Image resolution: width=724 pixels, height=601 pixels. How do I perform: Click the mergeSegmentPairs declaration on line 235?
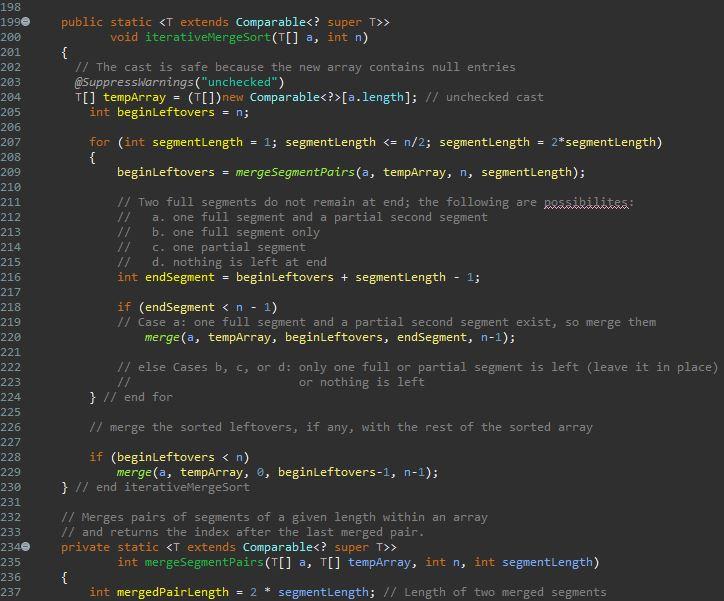pos(204,562)
